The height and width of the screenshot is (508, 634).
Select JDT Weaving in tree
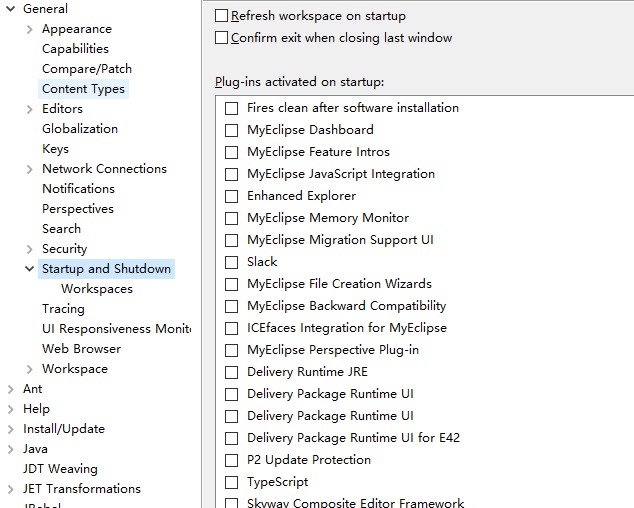(x=60, y=469)
